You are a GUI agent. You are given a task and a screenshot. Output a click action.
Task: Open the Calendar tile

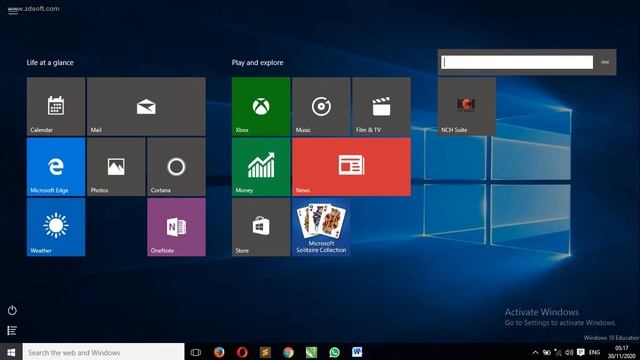pyautogui.click(x=56, y=106)
